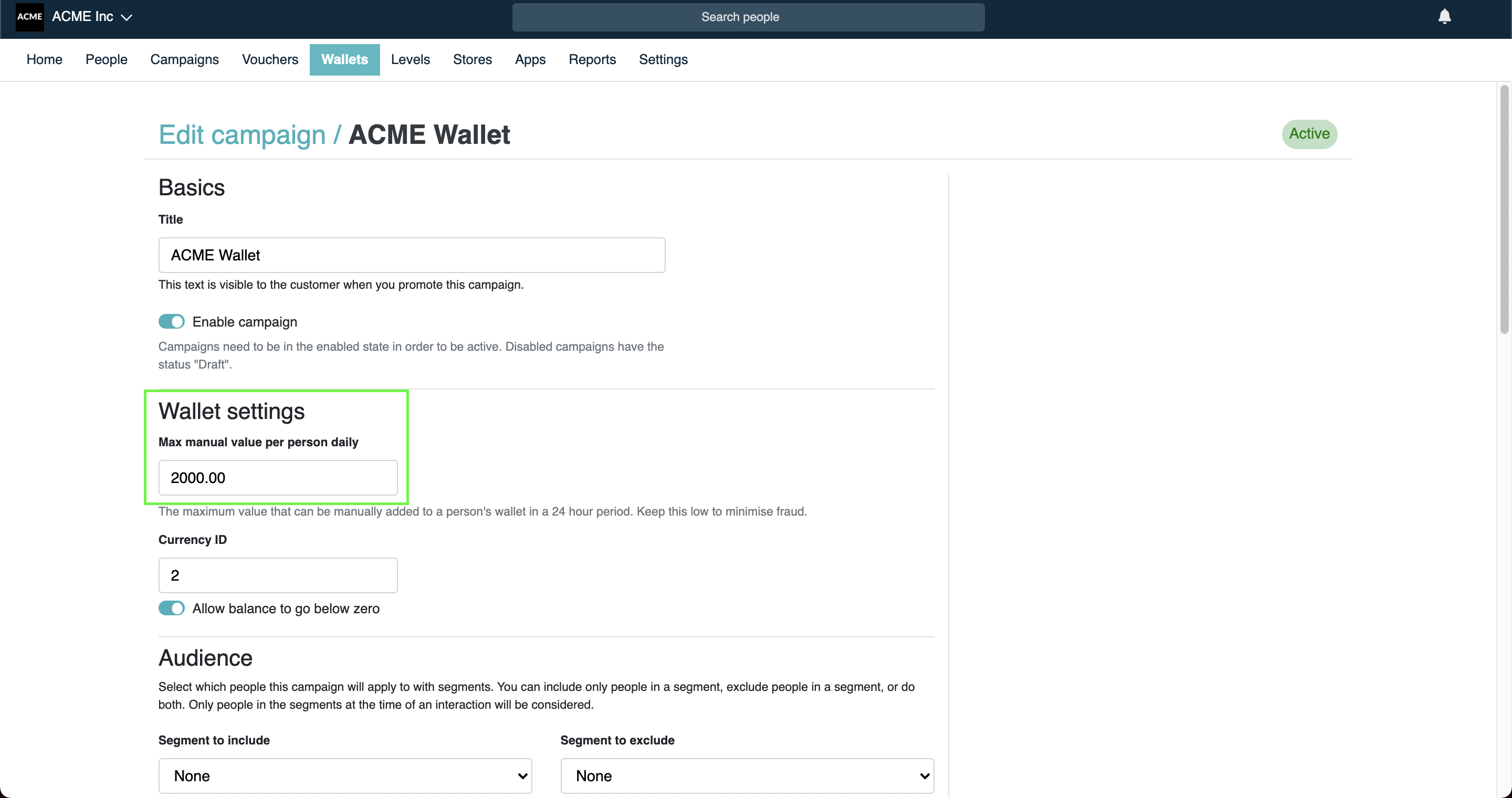Click the notification bell icon
The width and height of the screenshot is (1512, 798).
[x=1444, y=17]
